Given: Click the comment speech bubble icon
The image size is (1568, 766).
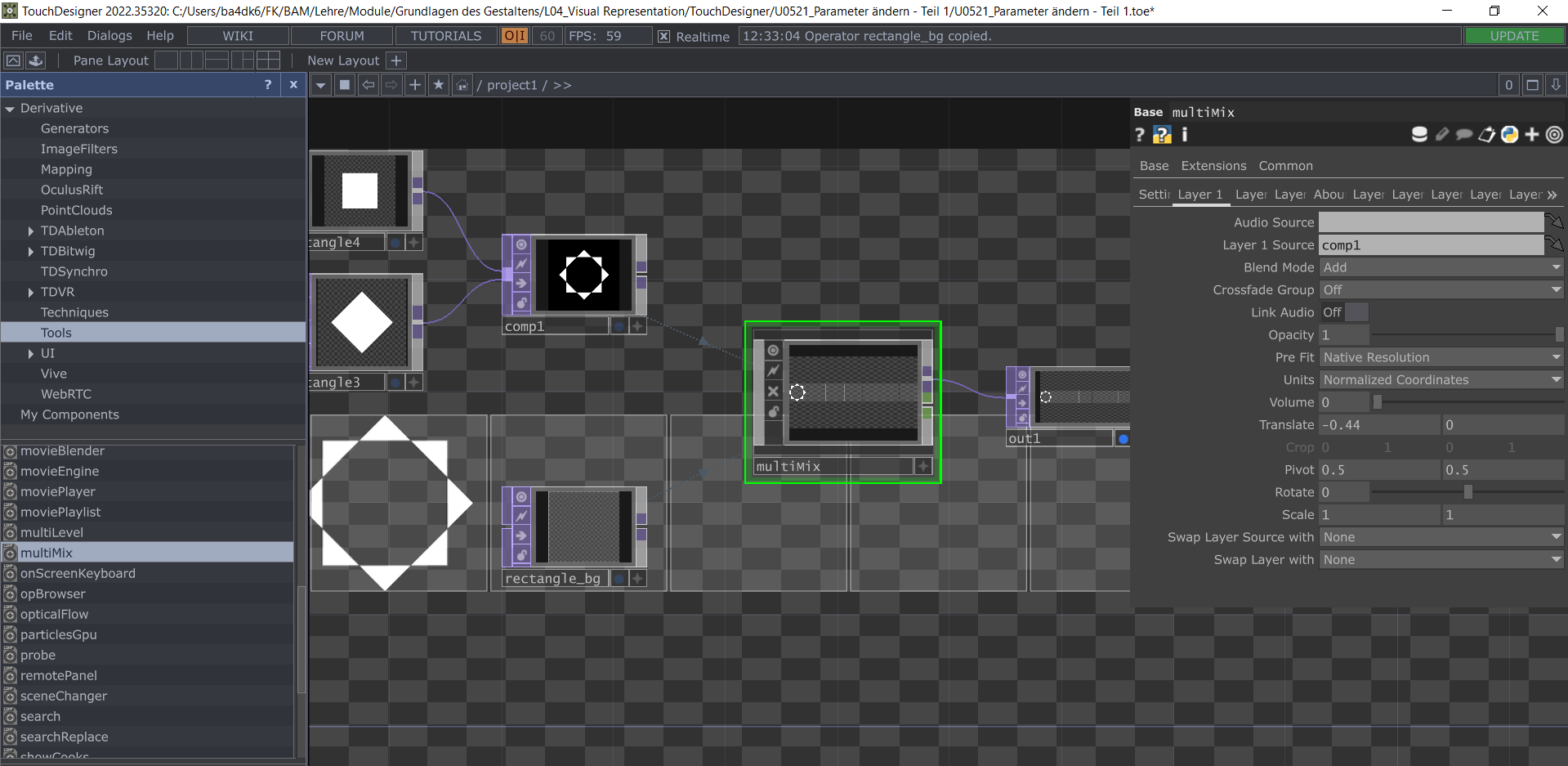Looking at the screenshot, I should tap(1464, 135).
